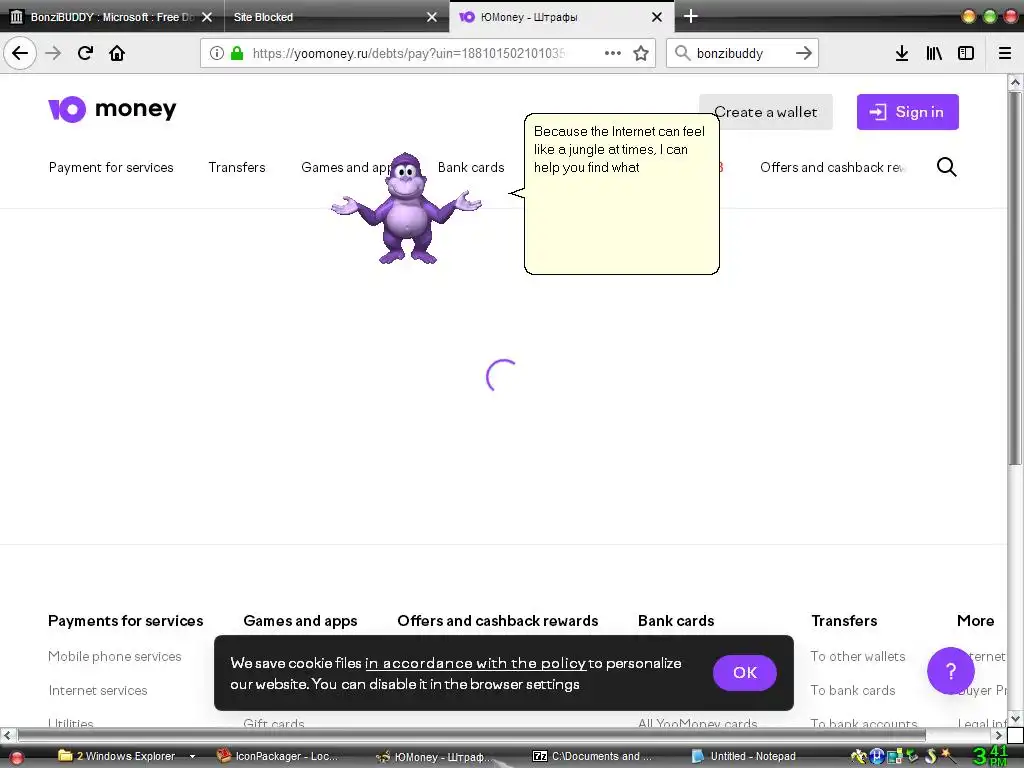This screenshot has width=1024, height=768.
Task: Open the Library bookshelf icon
Action: coord(934,53)
